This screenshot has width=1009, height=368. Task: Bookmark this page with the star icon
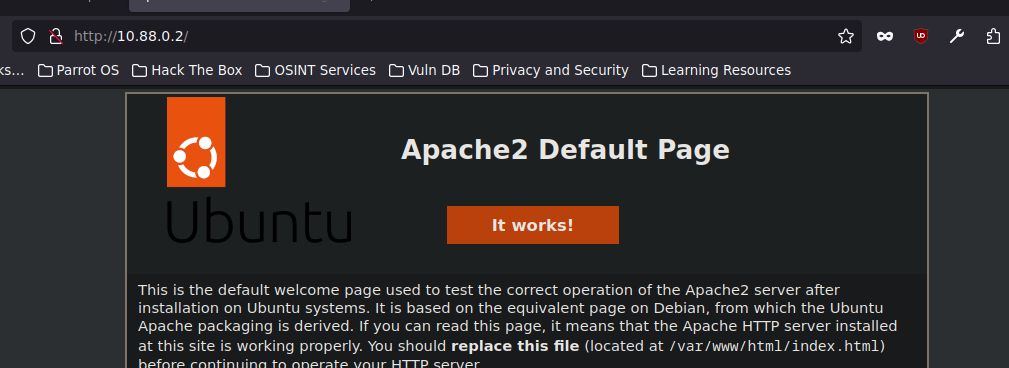point(846,36)
